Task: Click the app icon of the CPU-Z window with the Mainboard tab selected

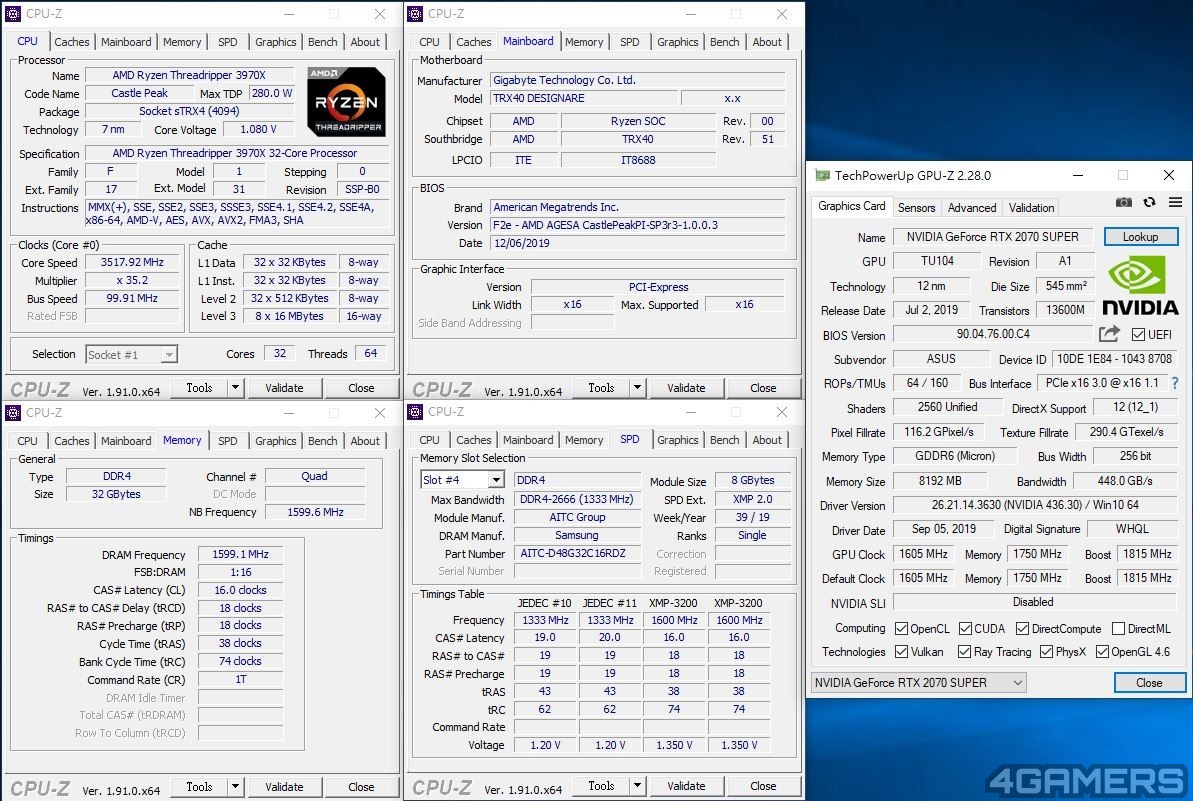Action: (415, 14)
